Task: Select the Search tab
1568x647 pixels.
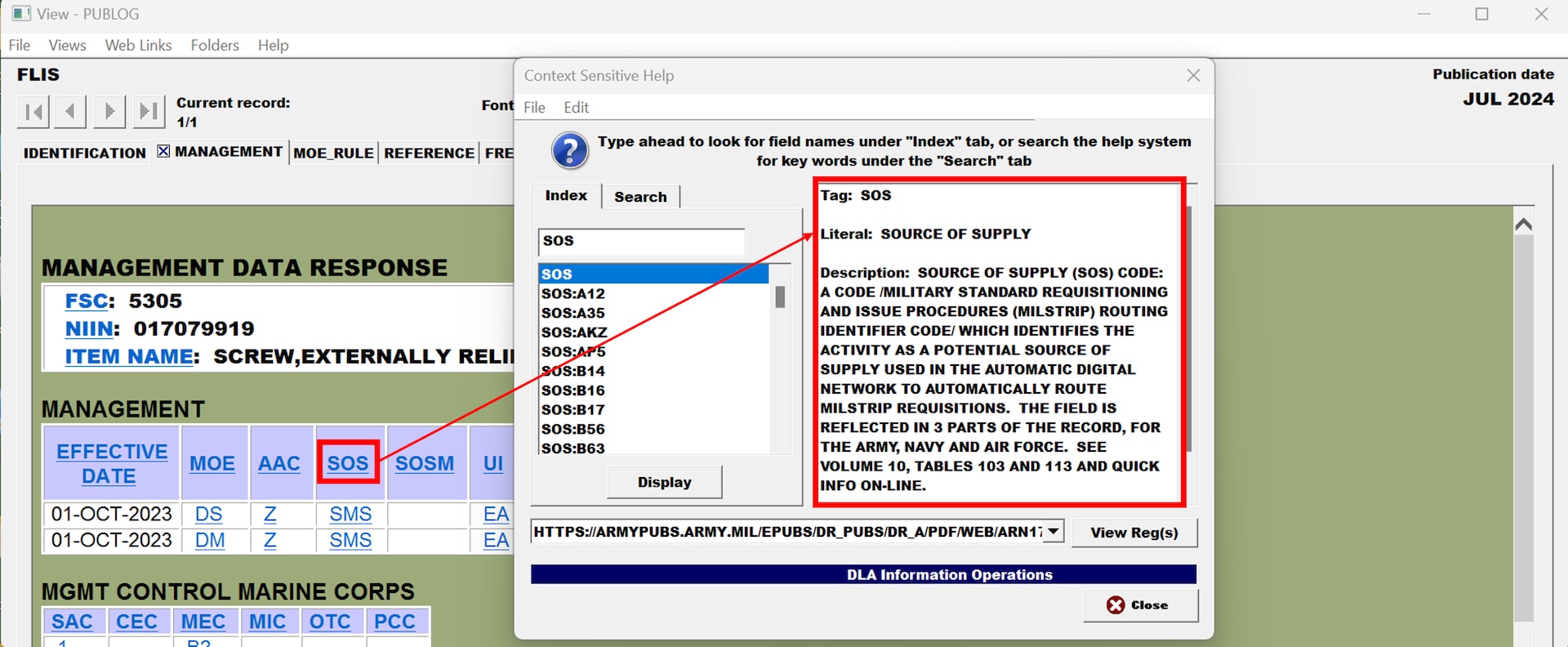Action: 640,197
